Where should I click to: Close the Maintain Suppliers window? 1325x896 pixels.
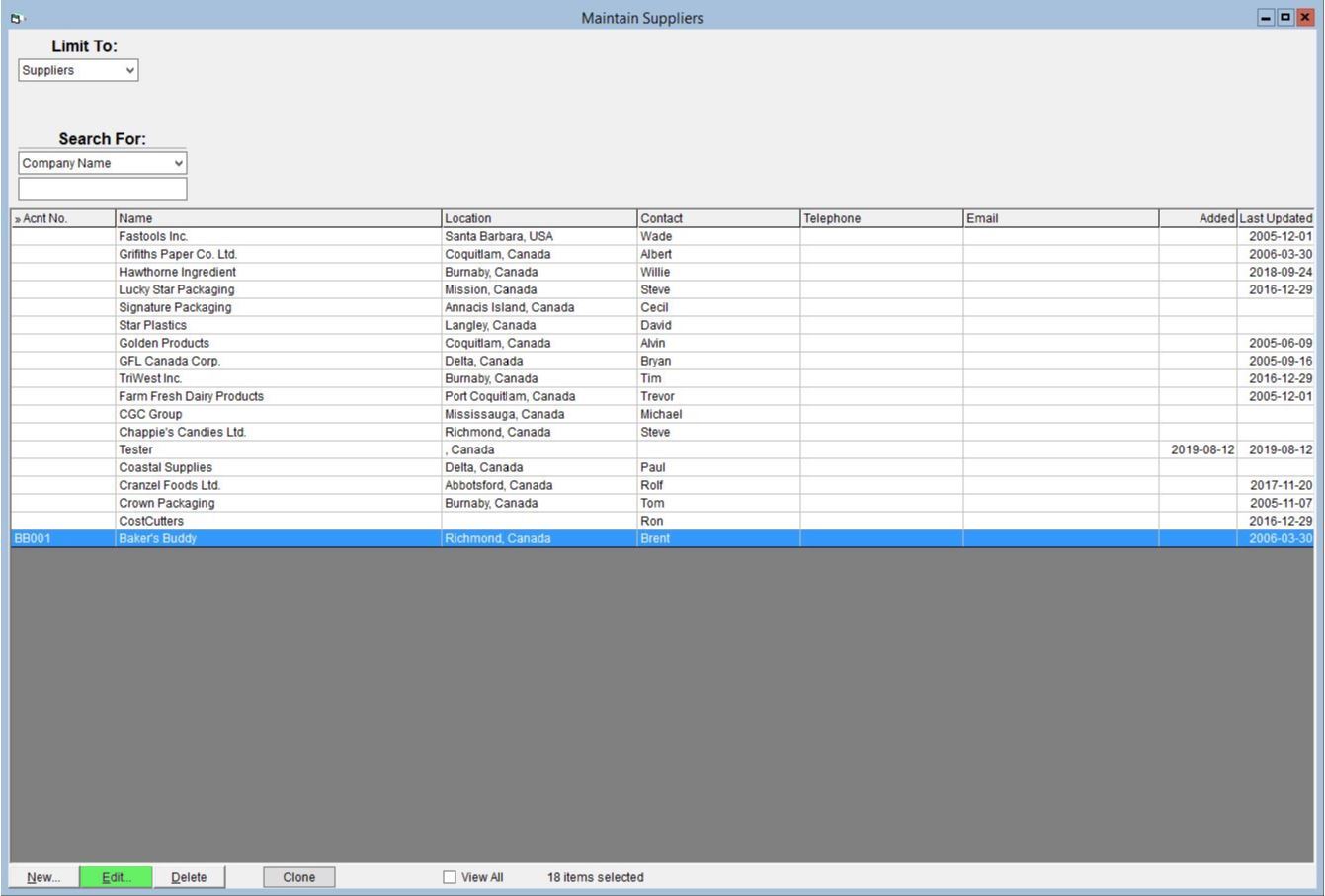click(1305, 17)
